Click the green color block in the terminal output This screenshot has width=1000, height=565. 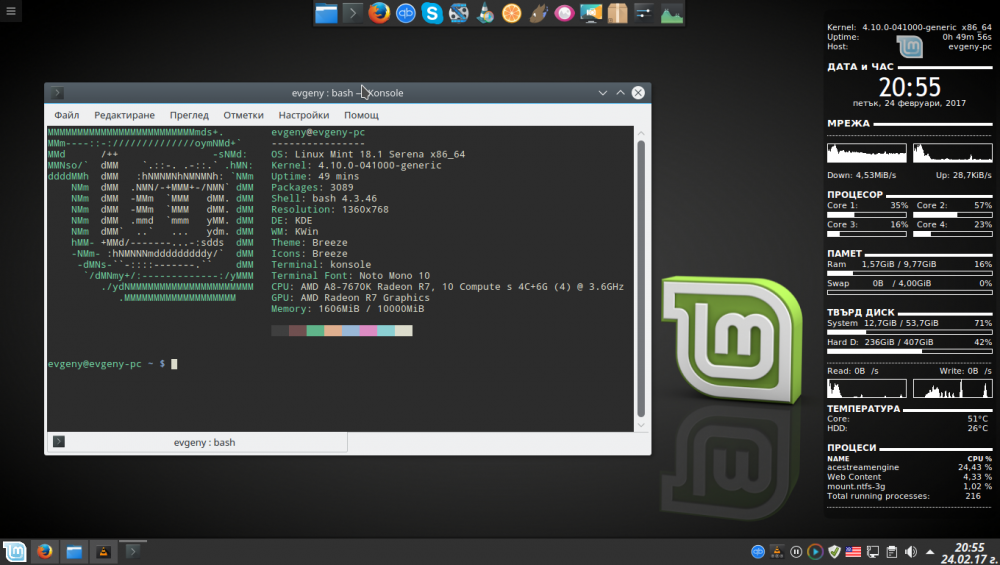click(315, 330)
